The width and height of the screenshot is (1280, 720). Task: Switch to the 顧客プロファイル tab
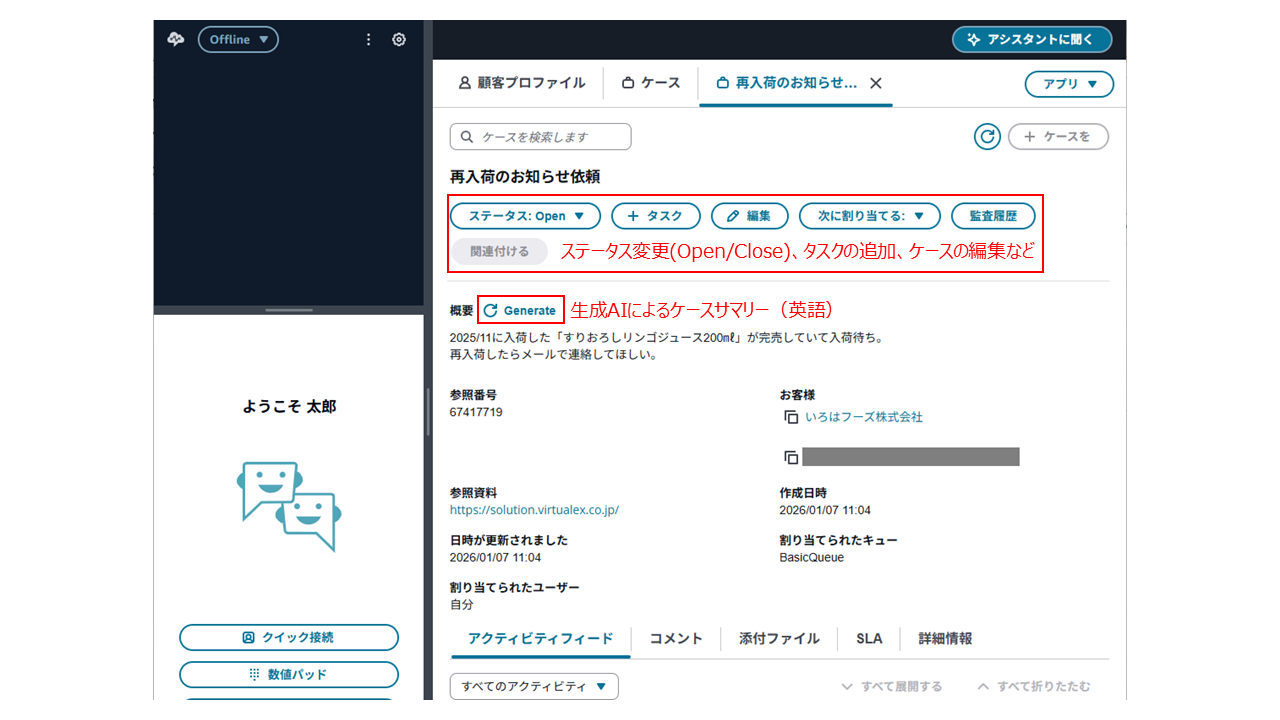click(521, 84)
